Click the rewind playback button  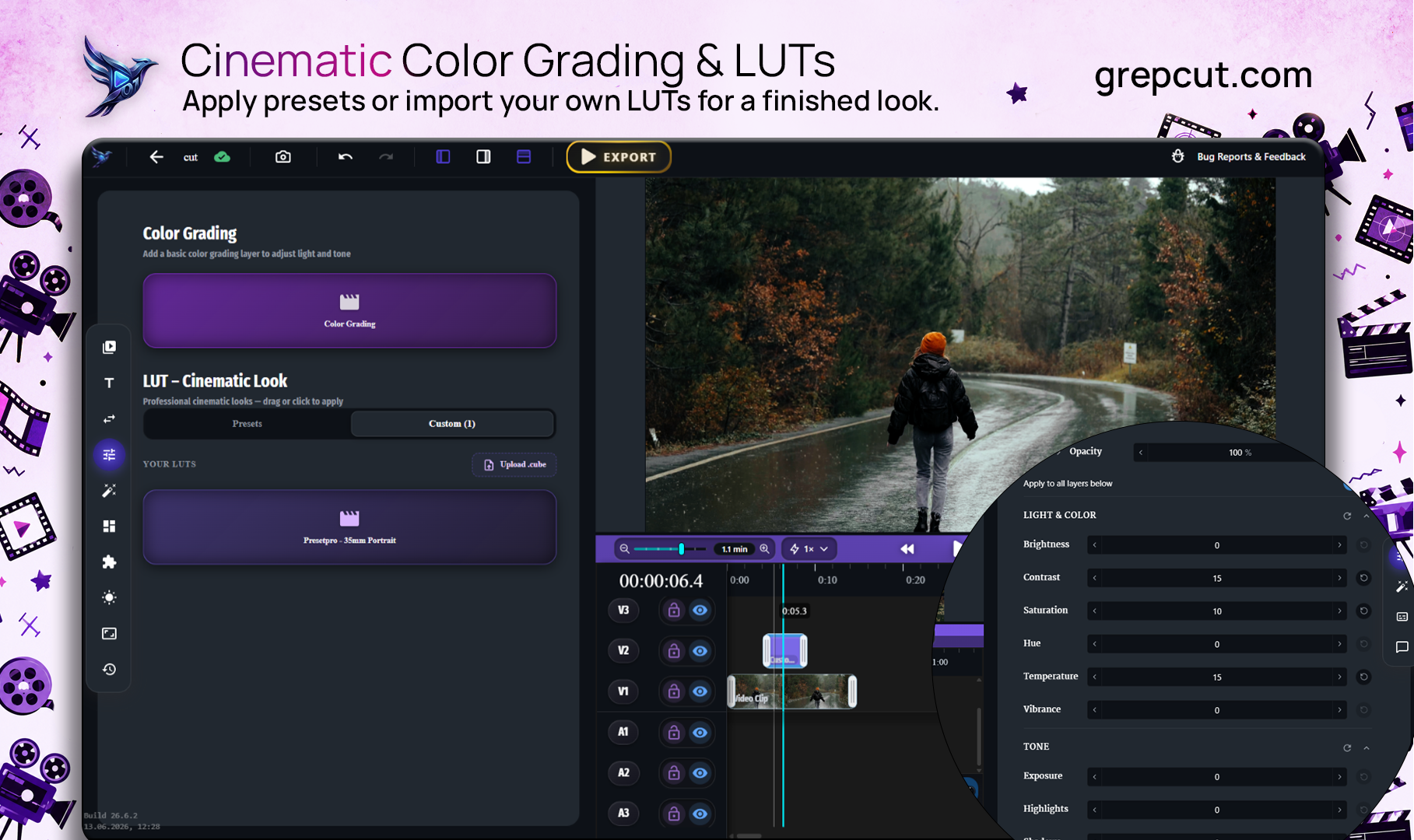(907, 549)
